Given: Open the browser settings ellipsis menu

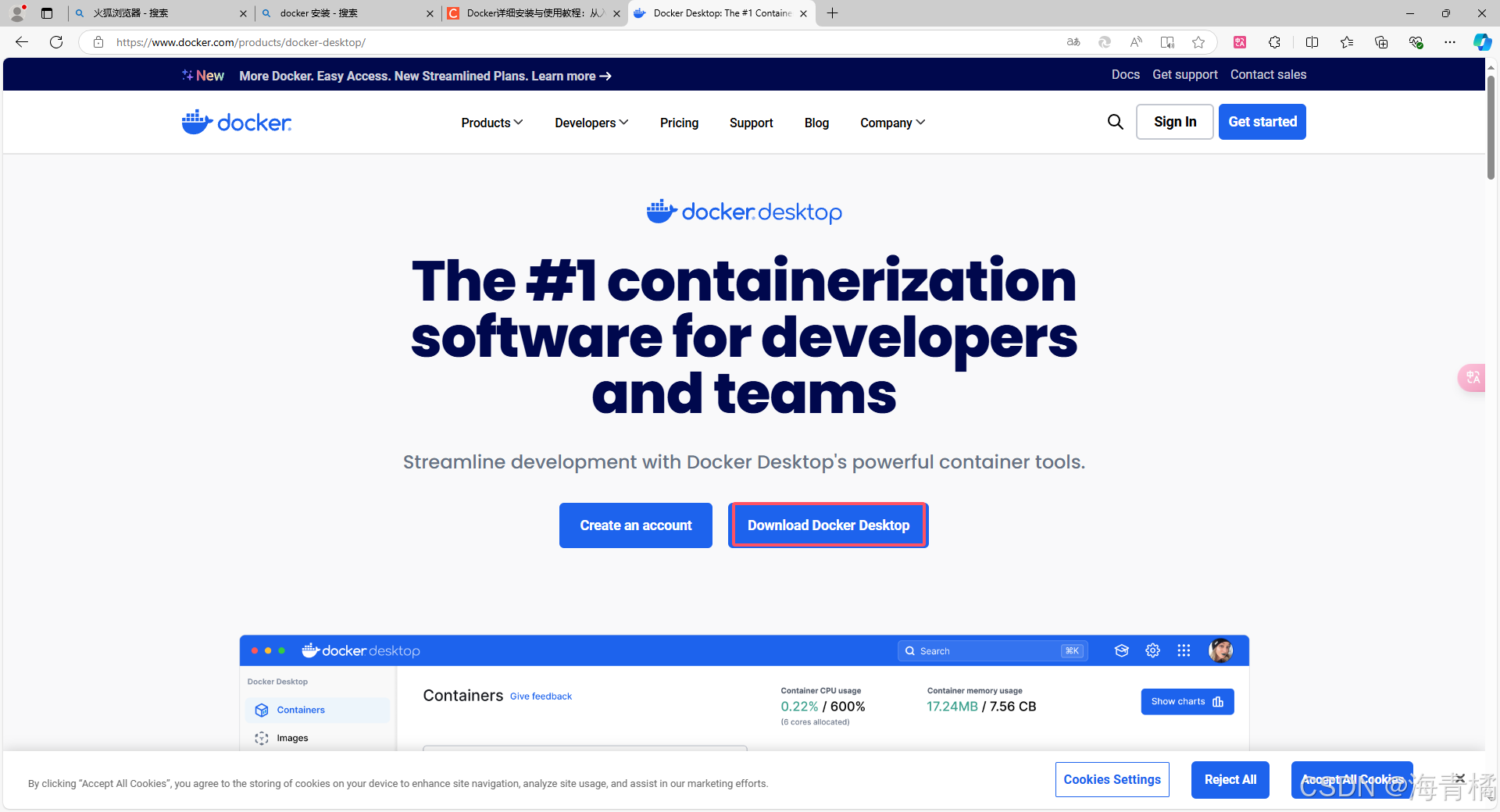Looking at the screenshot, I should click(x=1450, y=42).
